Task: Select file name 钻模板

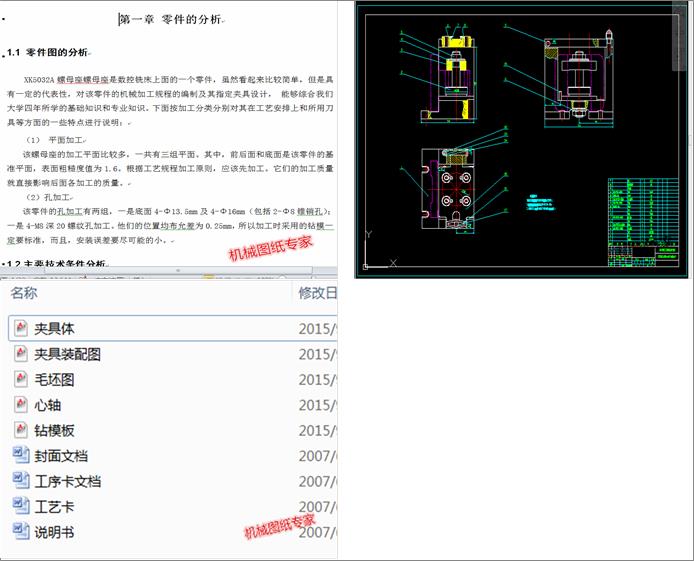Action: click(x=54, y=430)
